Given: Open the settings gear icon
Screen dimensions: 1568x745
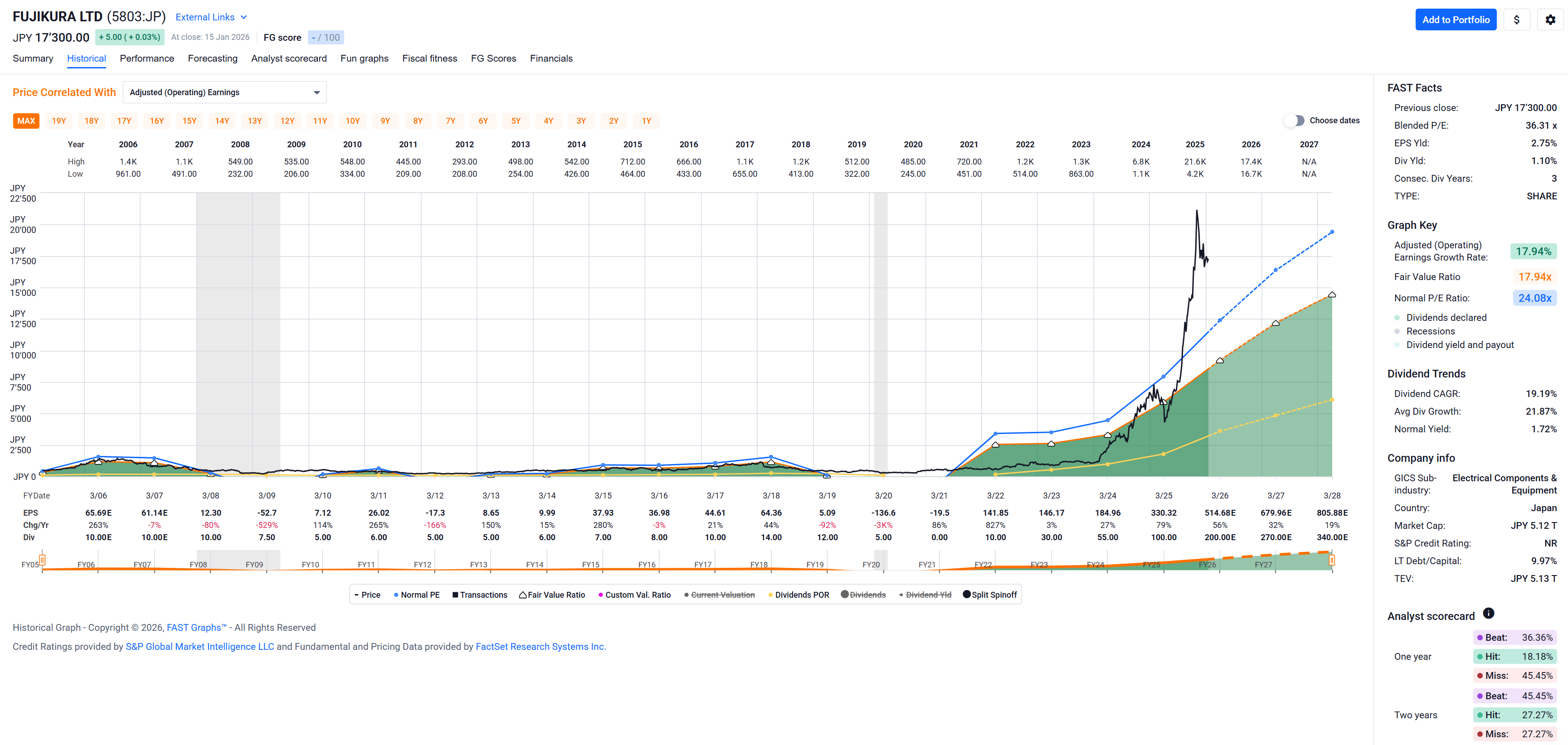Looking at the screenshot, I should pos(1550,19).
